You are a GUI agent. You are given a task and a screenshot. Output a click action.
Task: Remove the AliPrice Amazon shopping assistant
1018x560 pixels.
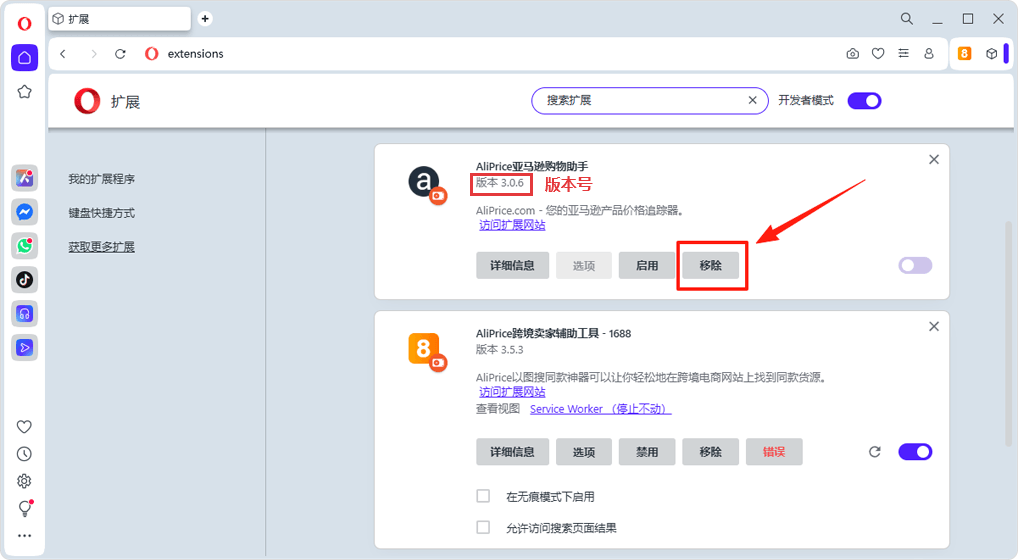710,265
